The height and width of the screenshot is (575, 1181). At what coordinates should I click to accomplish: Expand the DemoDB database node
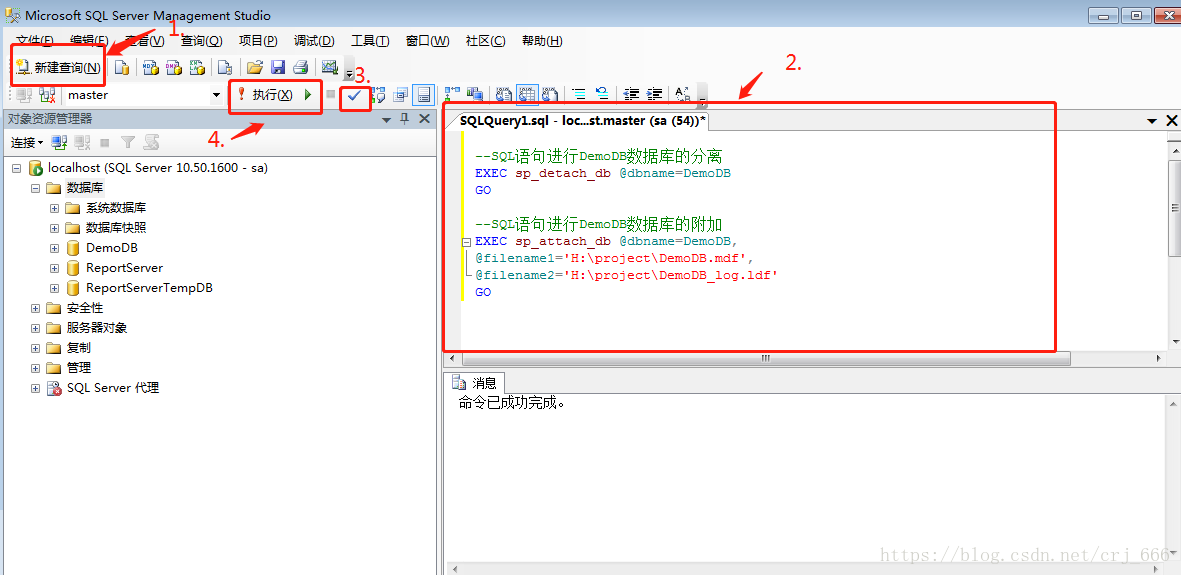(54, 248)
